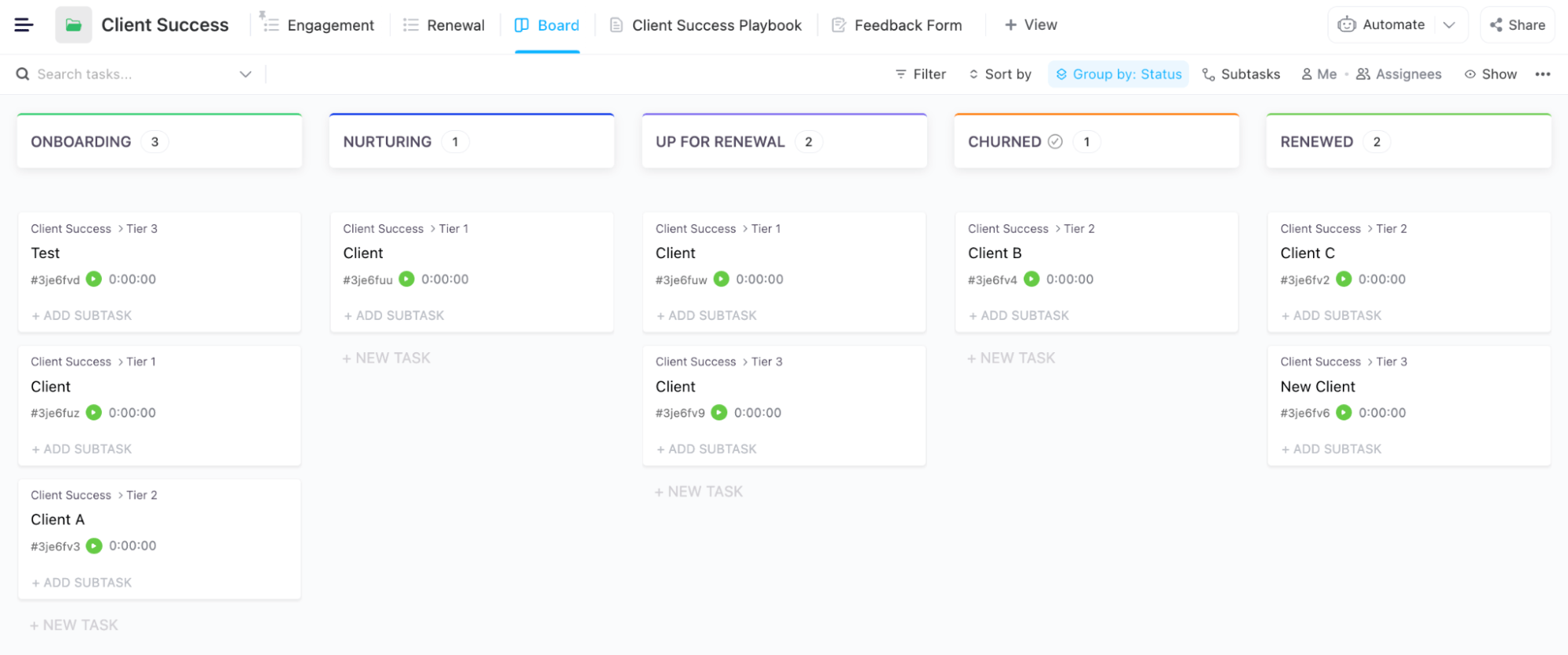Switch to the Engagement view tab
The height and width of the screenshot is (655, 1568).
pyautogui.click(x=318, y=25)
